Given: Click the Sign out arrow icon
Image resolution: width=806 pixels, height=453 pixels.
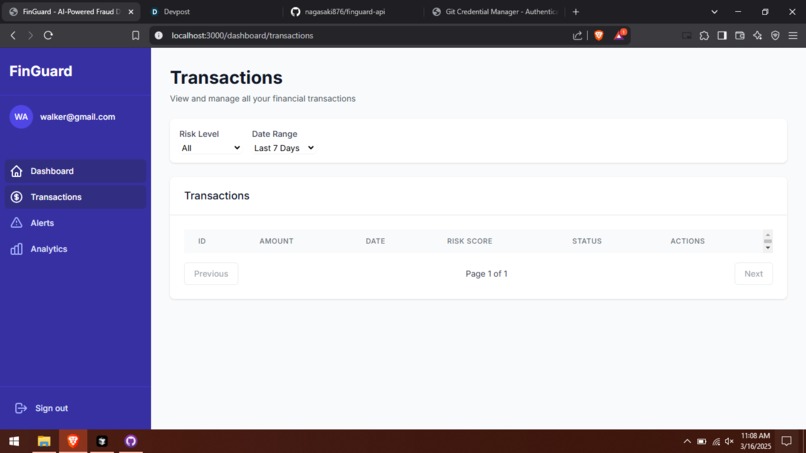Looking at the screenshot, I should coord(21,408).
